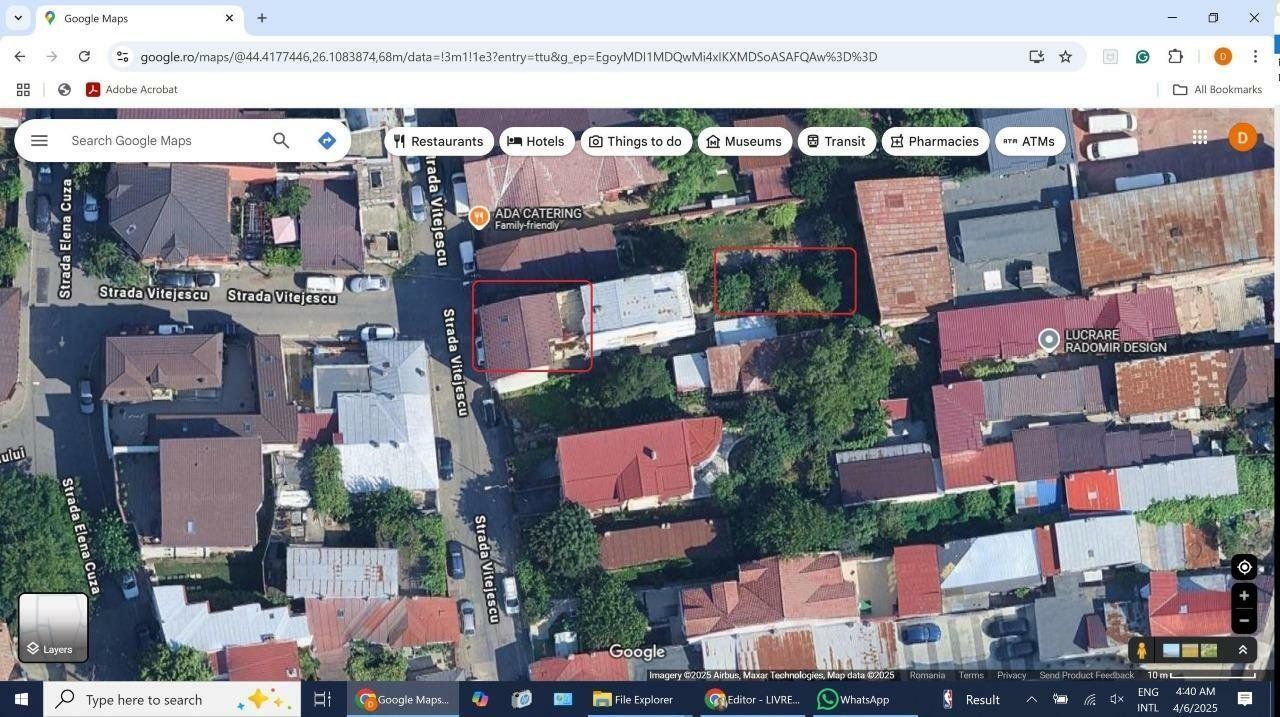Select the middle imagery thumbnail
1280x717 pixels.
(x=1192, y=650)
